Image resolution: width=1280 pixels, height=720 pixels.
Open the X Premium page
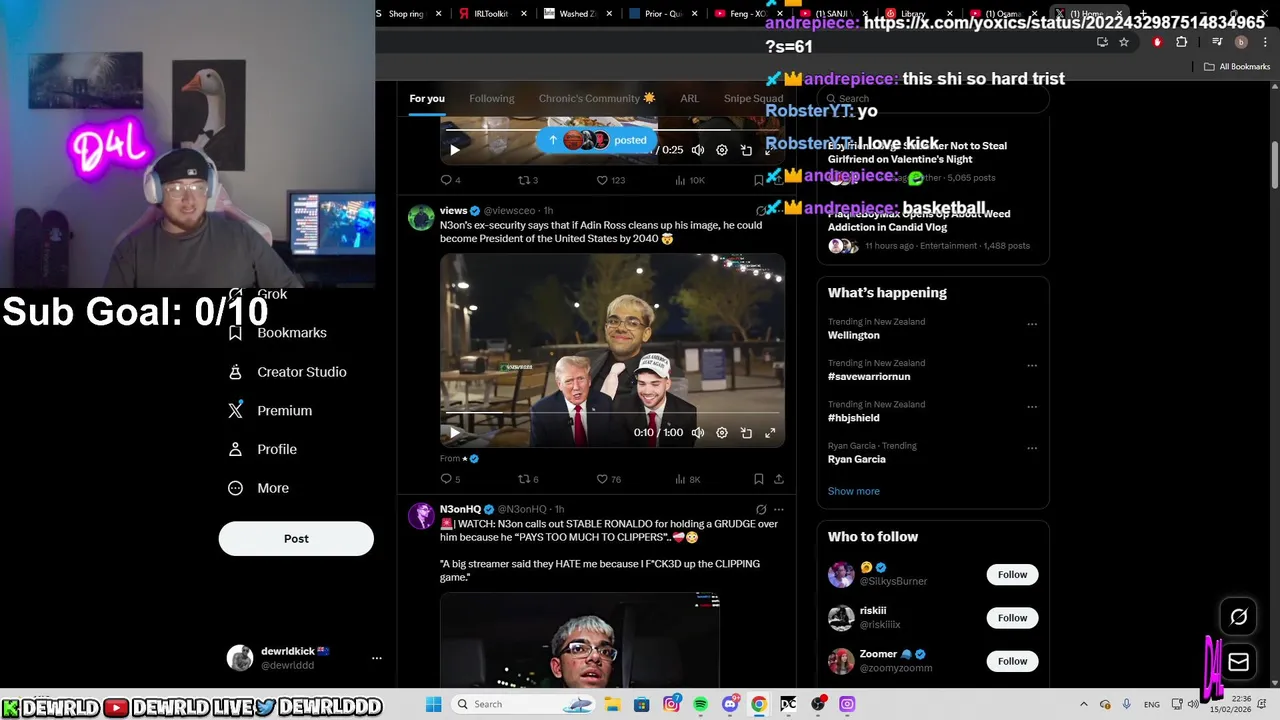point(270,411)
